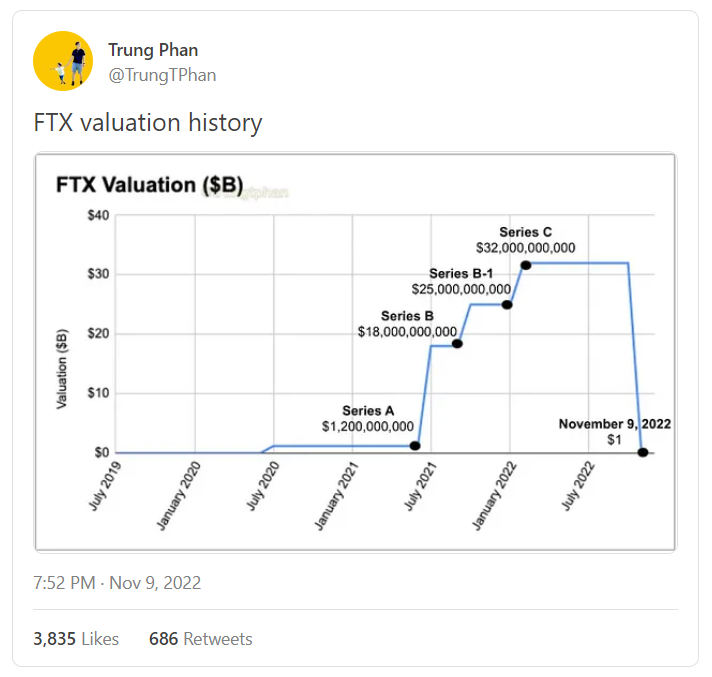Image resolution: width=712 pixels, height=677 pixels.
Task: Click the "FTX Valuation ($B)" chart title
Action: coord(149,185)
